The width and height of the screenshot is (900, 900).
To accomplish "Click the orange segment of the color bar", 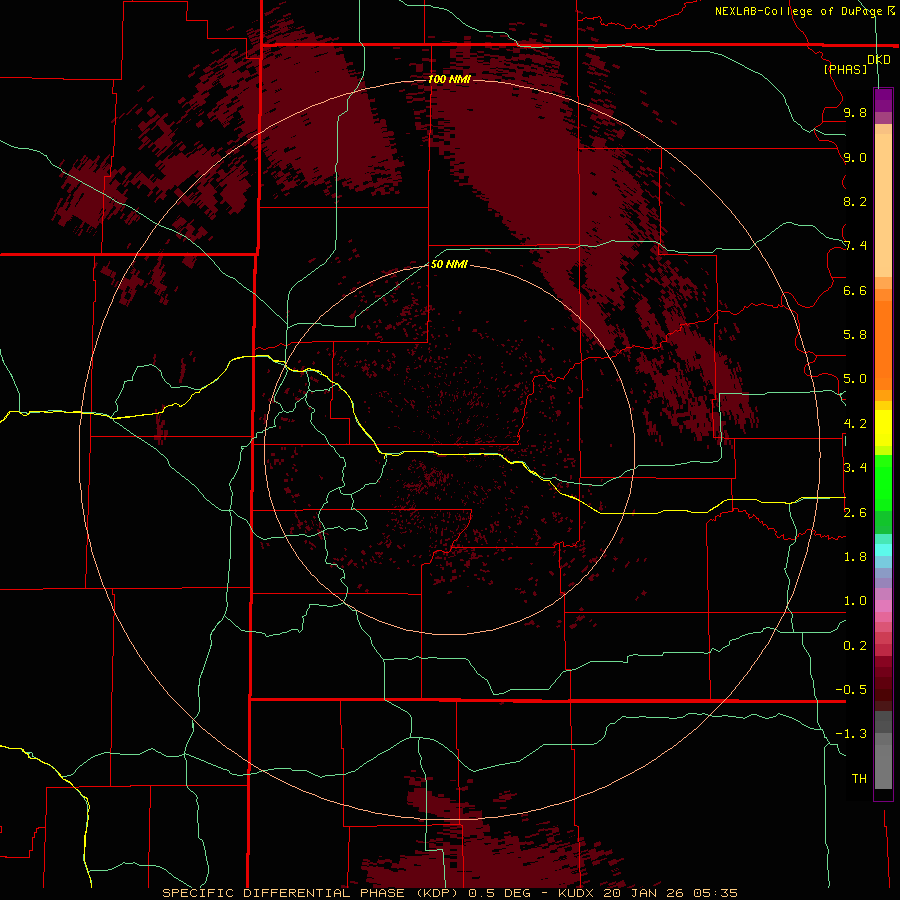I will pos(883,344).
